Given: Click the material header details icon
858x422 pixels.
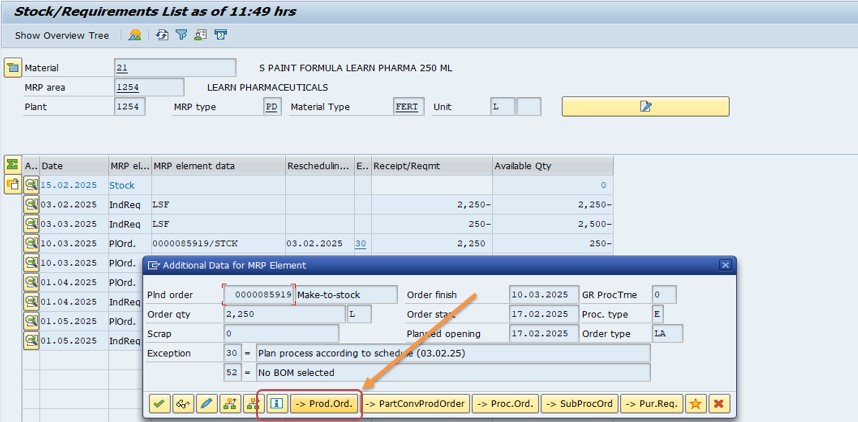Looking at the screenshot, I should 13,68.
